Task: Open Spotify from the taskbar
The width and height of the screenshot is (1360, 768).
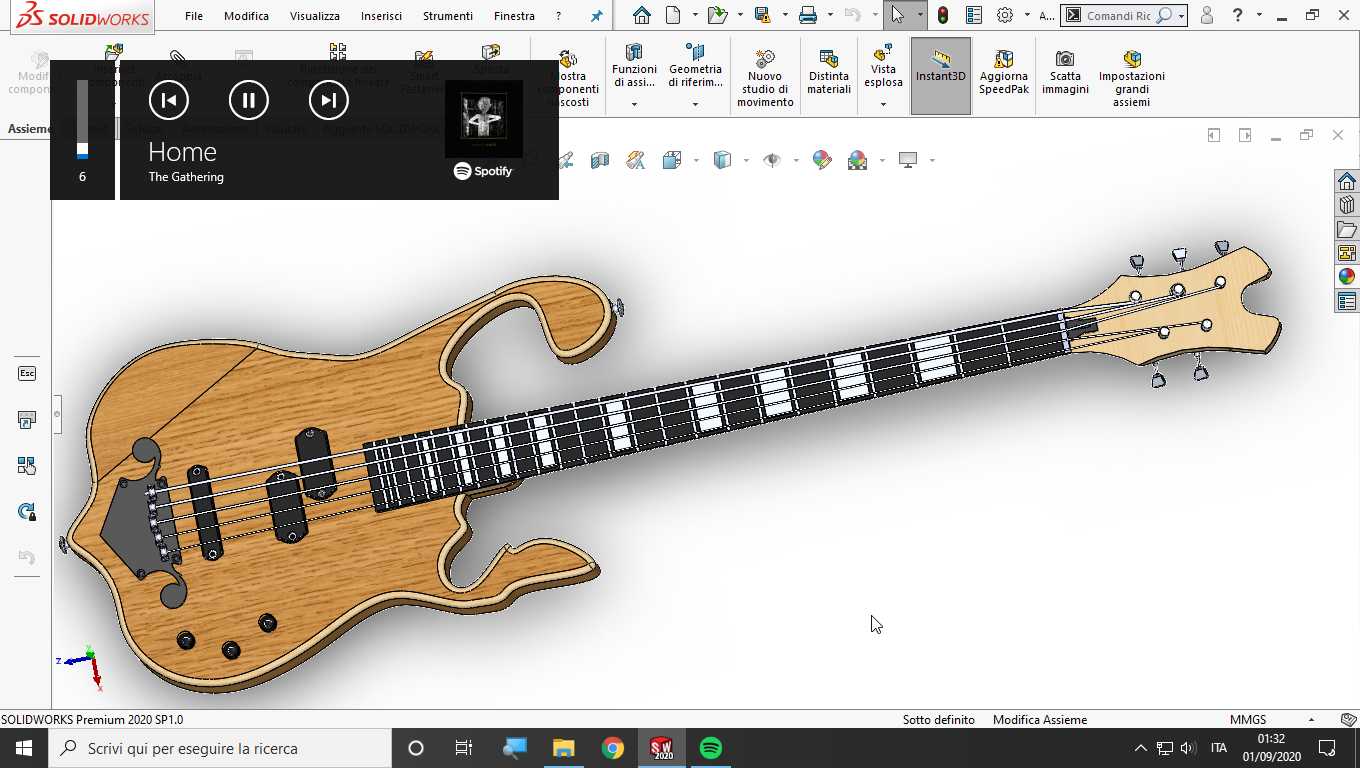Action: [x=711, y=748]
